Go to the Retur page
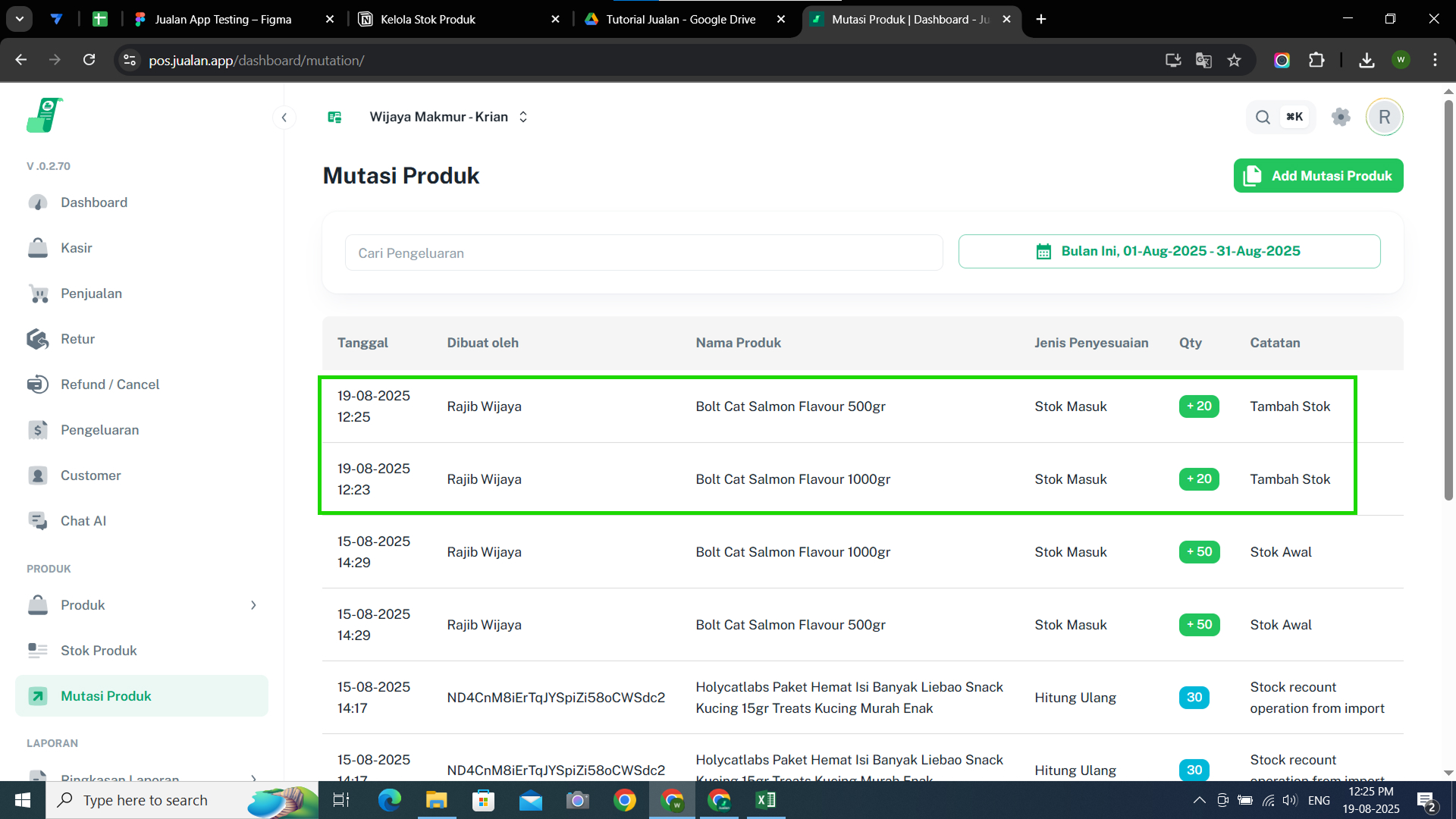The height and width of the screenshot is (819, 1456). (77, 339)
